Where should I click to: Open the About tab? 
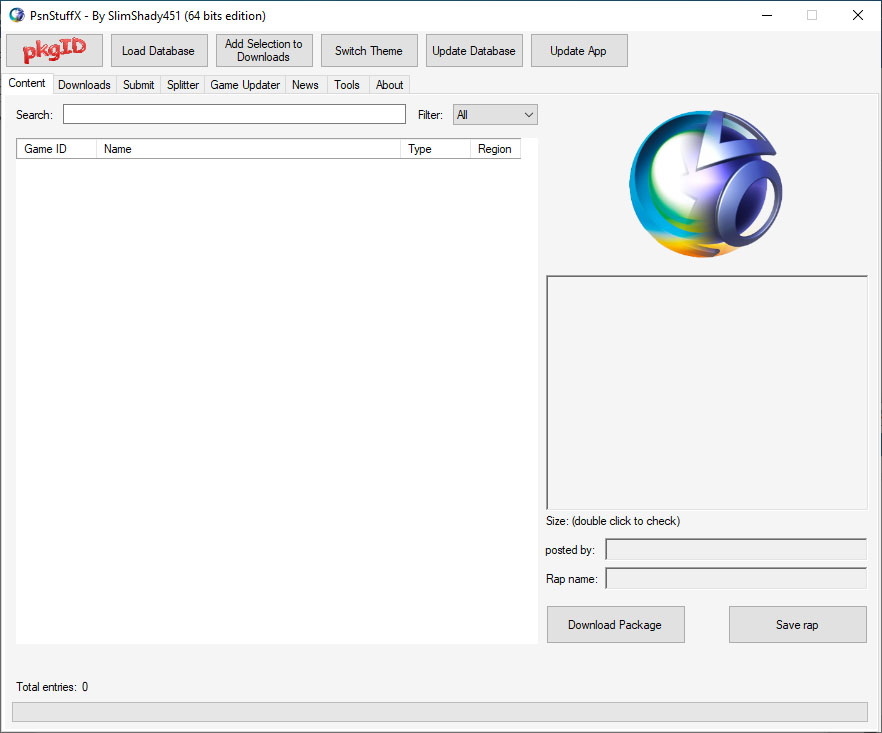[389, 85]
